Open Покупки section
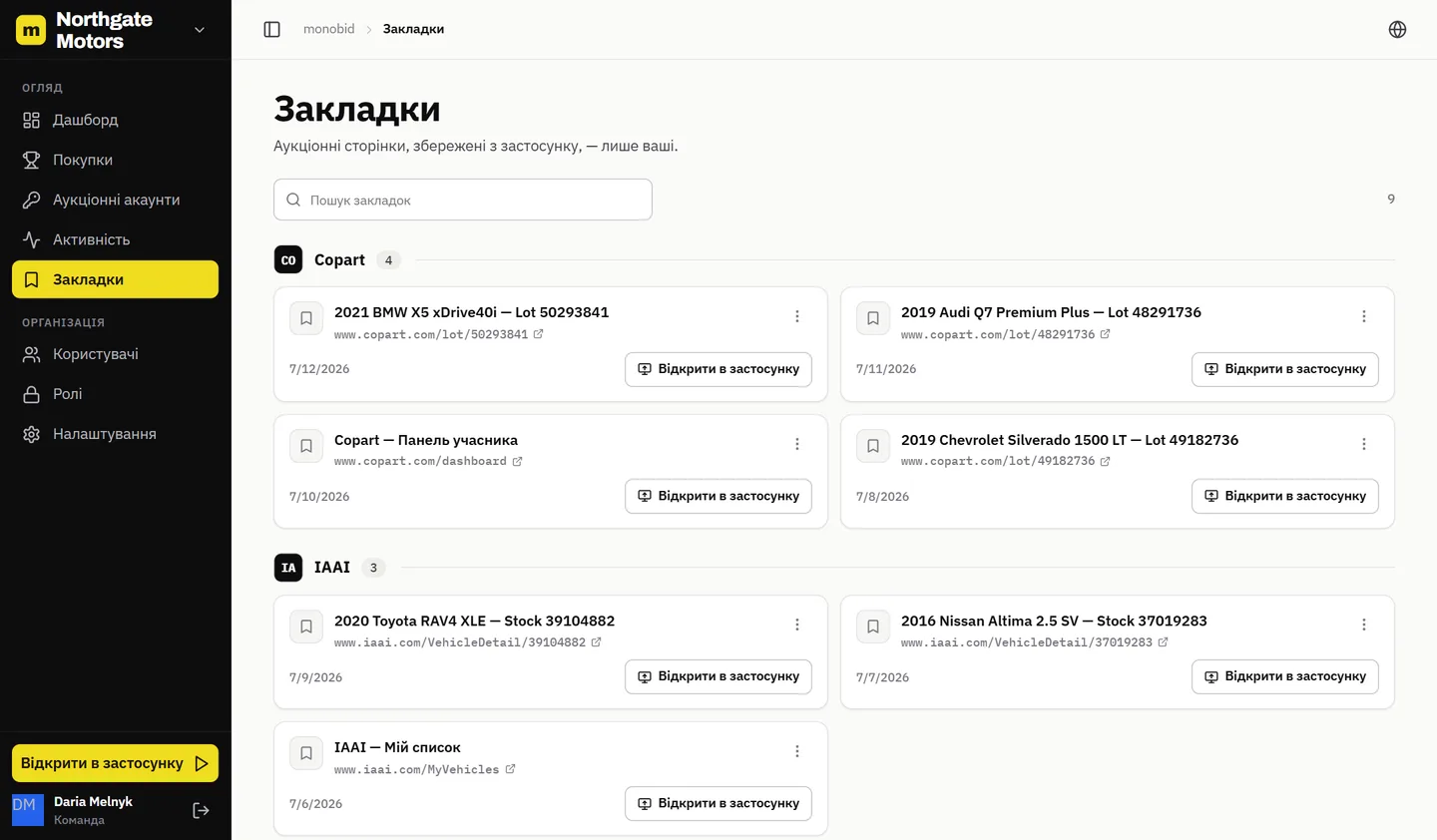 point(115,160)
